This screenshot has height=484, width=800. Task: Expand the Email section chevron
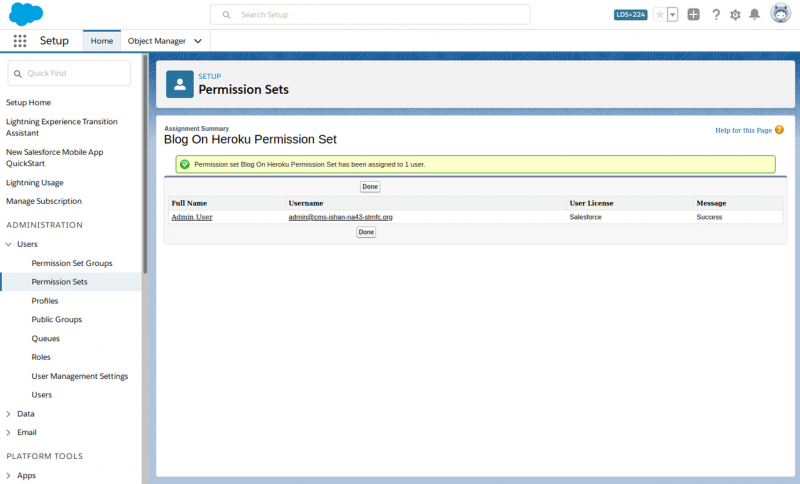[x=8, y=432]
